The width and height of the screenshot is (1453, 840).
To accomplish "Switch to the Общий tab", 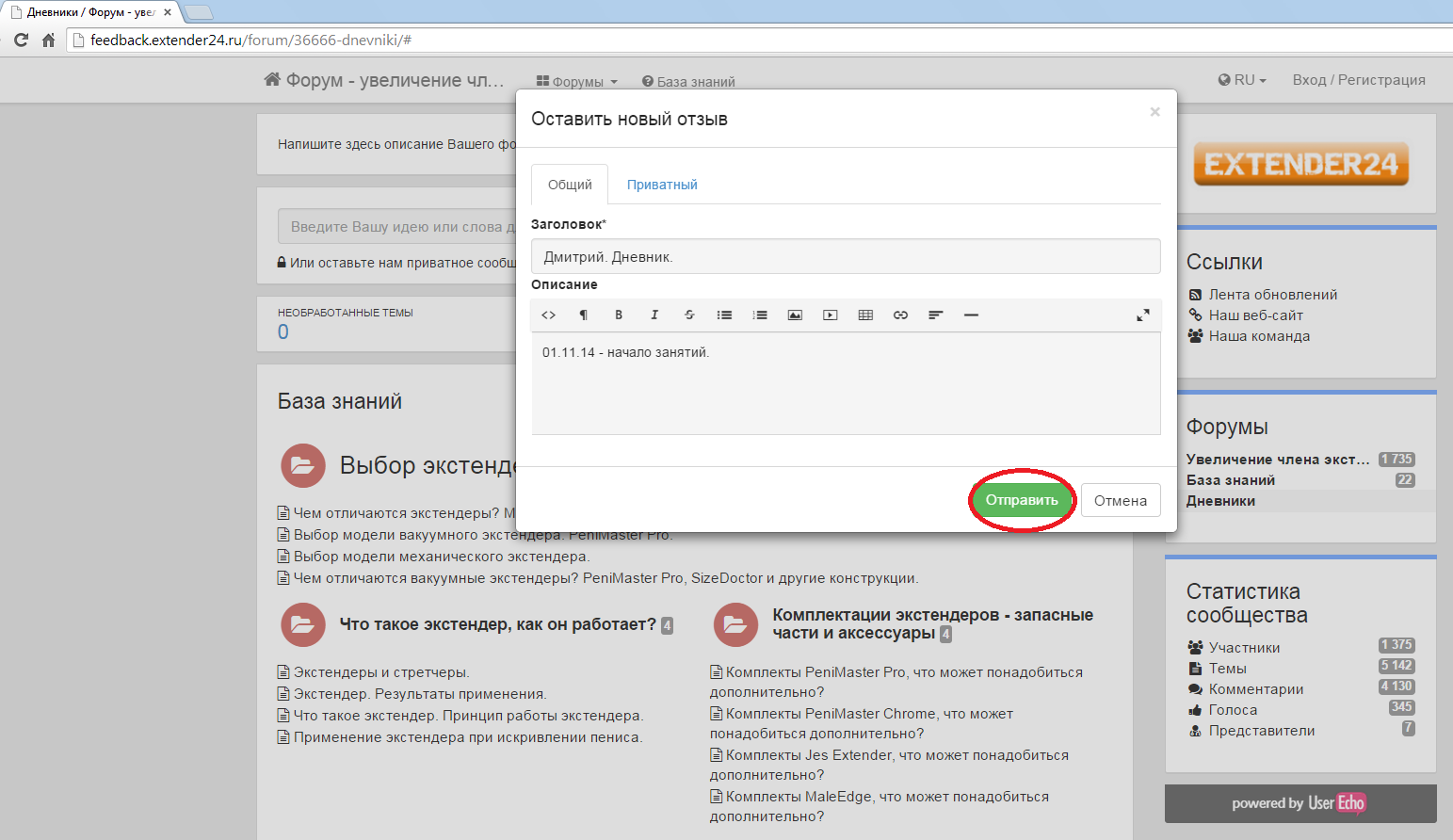I will [x=570, y=185].
